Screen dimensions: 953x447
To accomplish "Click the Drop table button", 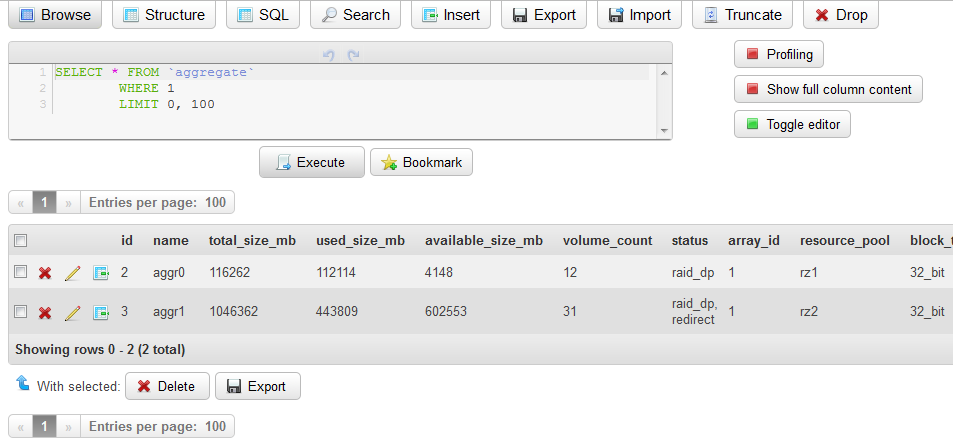I will [x=841, y=15].
